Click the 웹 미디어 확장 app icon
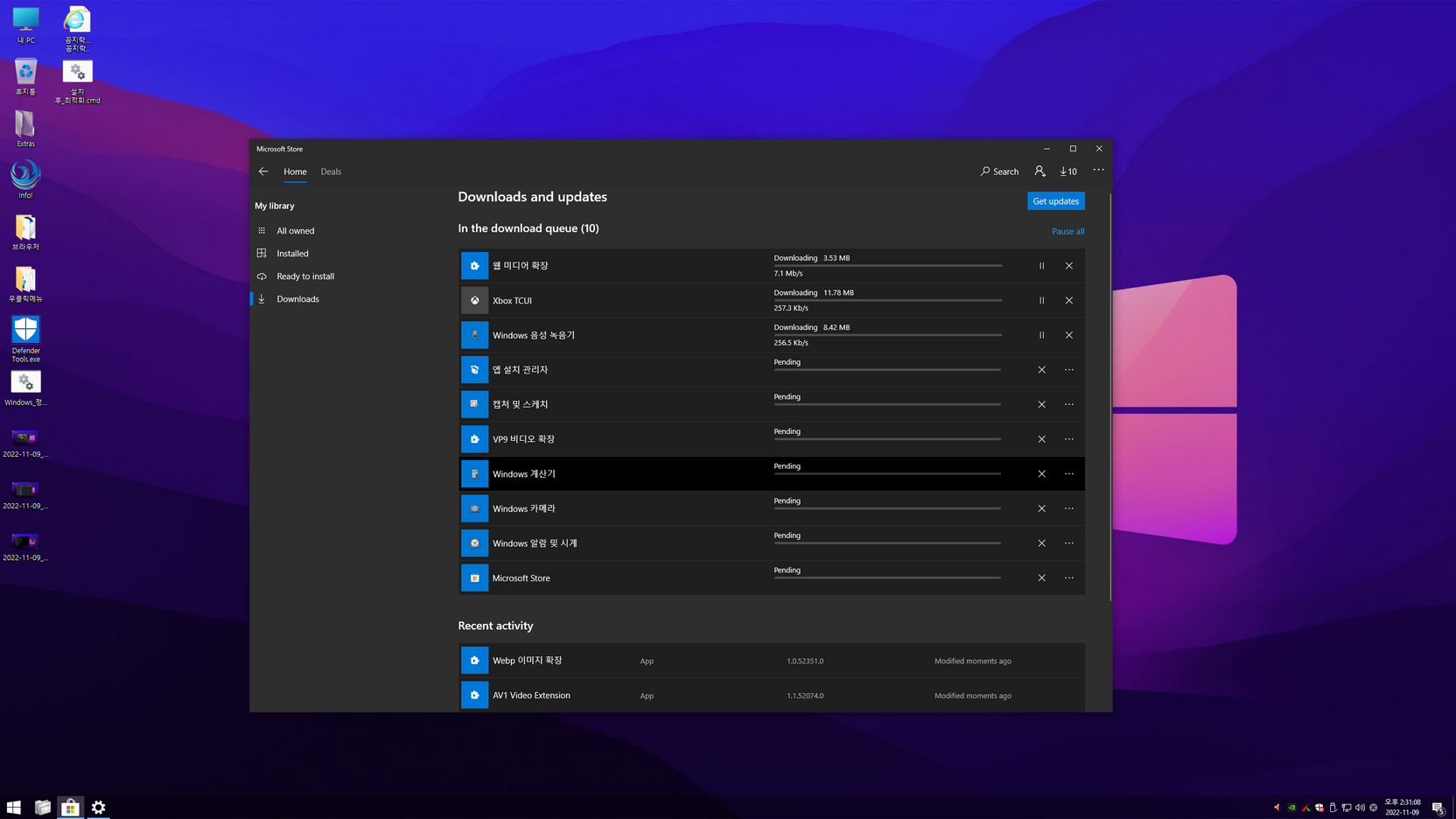1456x819 pixels. click(474, 265)
